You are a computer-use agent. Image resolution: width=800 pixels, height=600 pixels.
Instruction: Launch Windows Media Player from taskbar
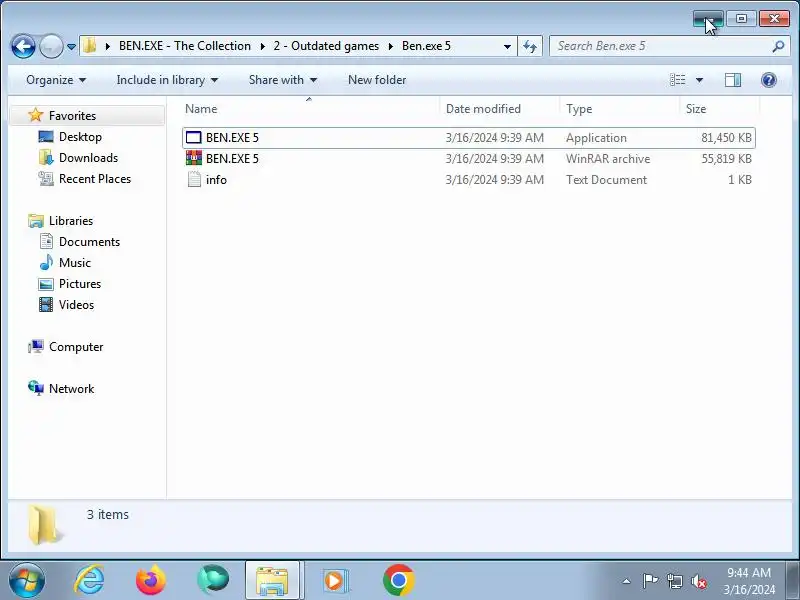point(335,580)
